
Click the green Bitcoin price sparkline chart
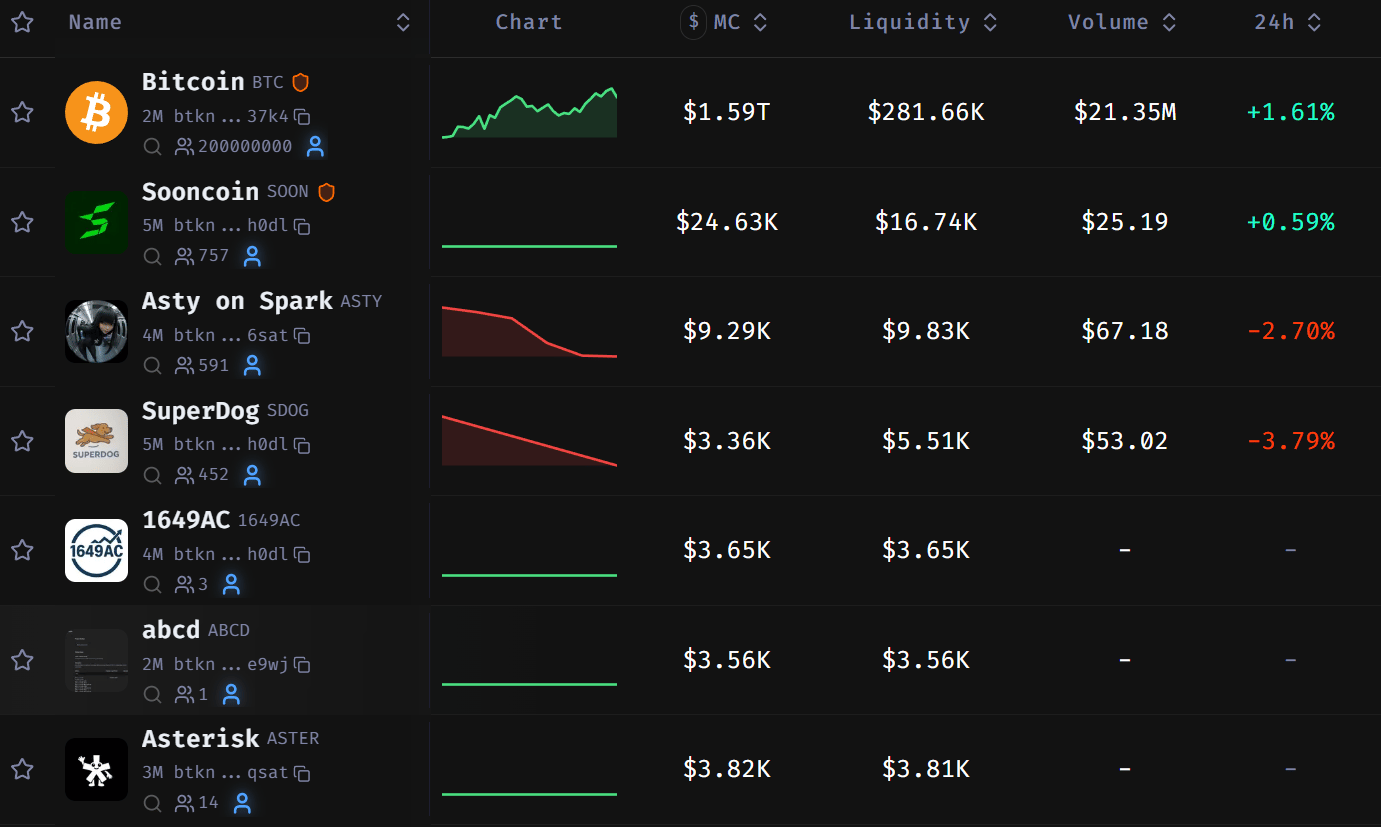tap(529, 112)
